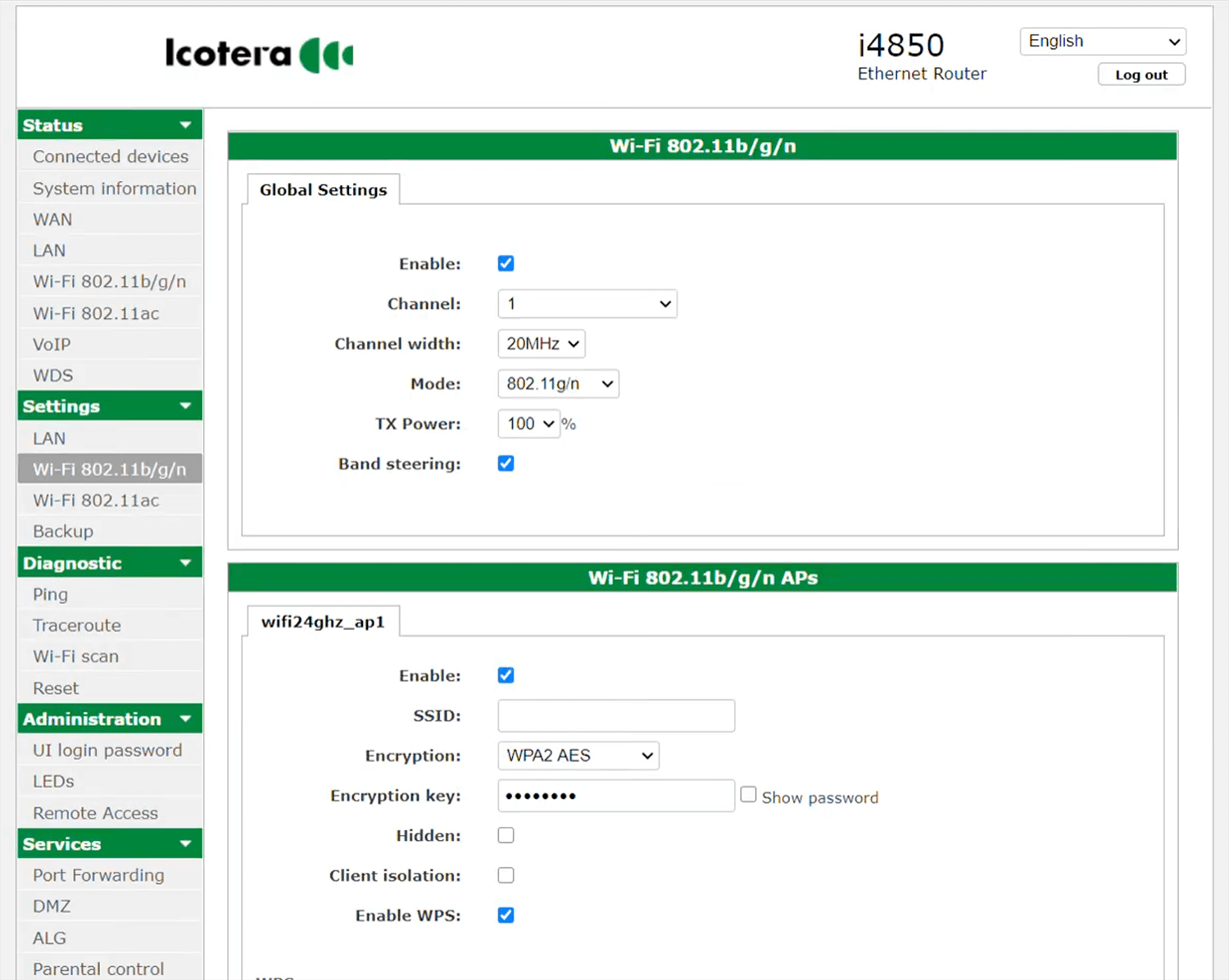Click the Log out button
1229x980 pixels.
(x=1141, y=75)
